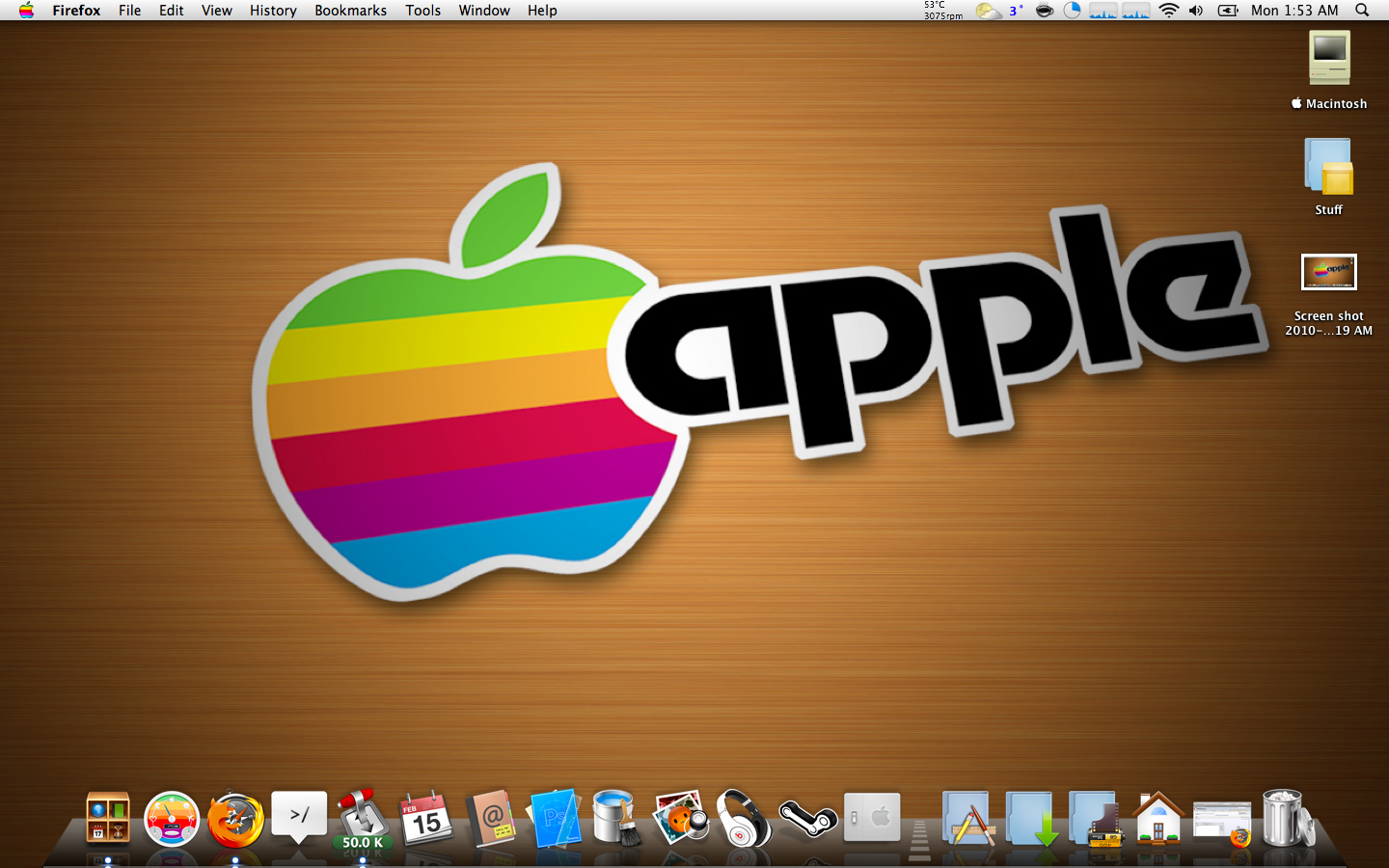Open iCal calendar showing Feb 15

[x=426, y=818]
